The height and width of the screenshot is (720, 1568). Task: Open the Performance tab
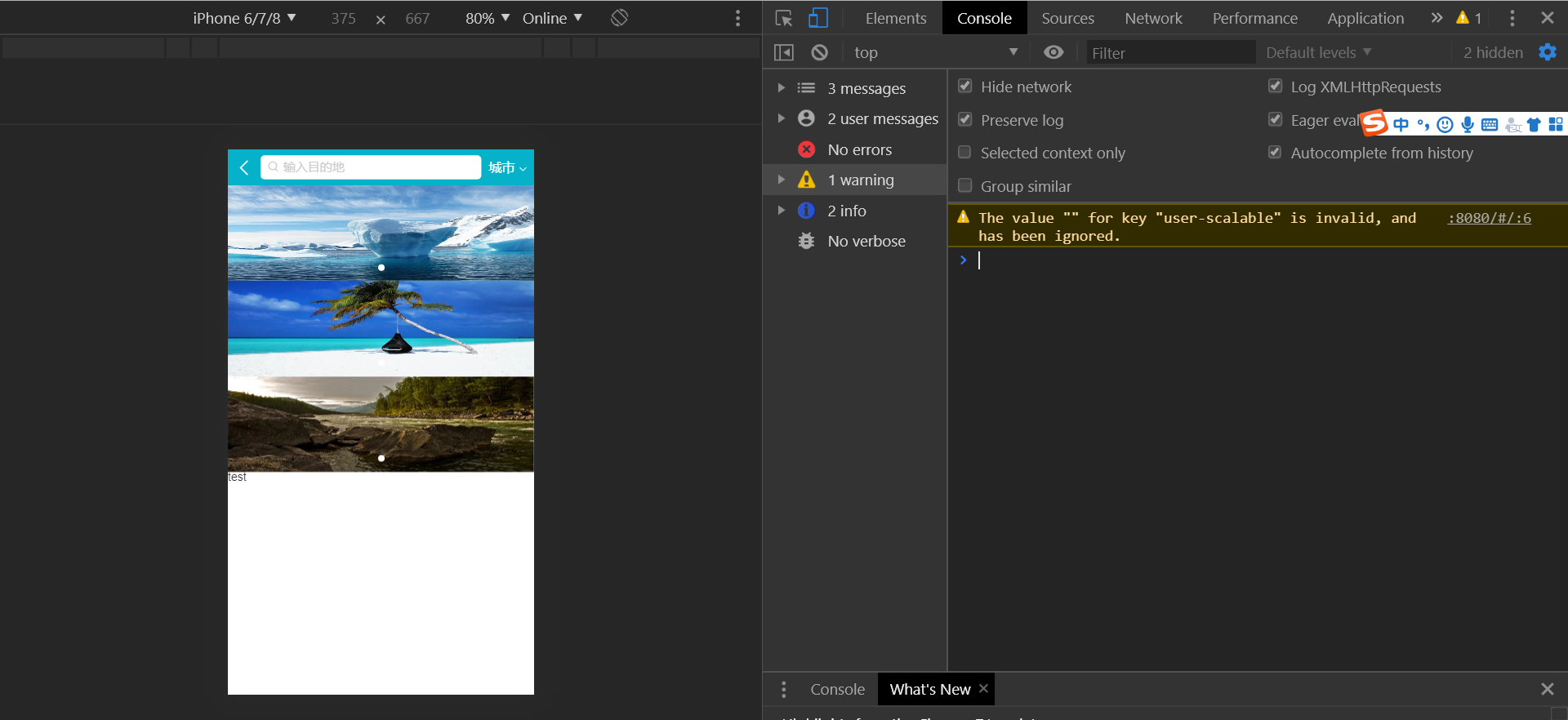coord(1254,18)
